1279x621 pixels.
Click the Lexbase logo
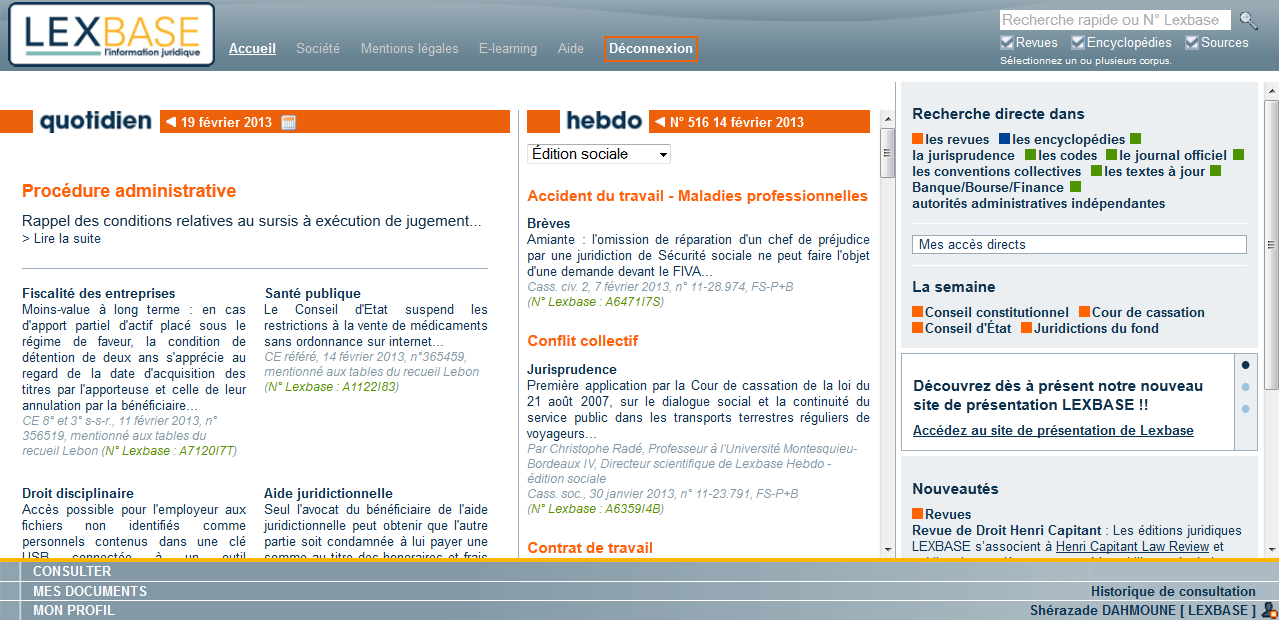[112, 35]
